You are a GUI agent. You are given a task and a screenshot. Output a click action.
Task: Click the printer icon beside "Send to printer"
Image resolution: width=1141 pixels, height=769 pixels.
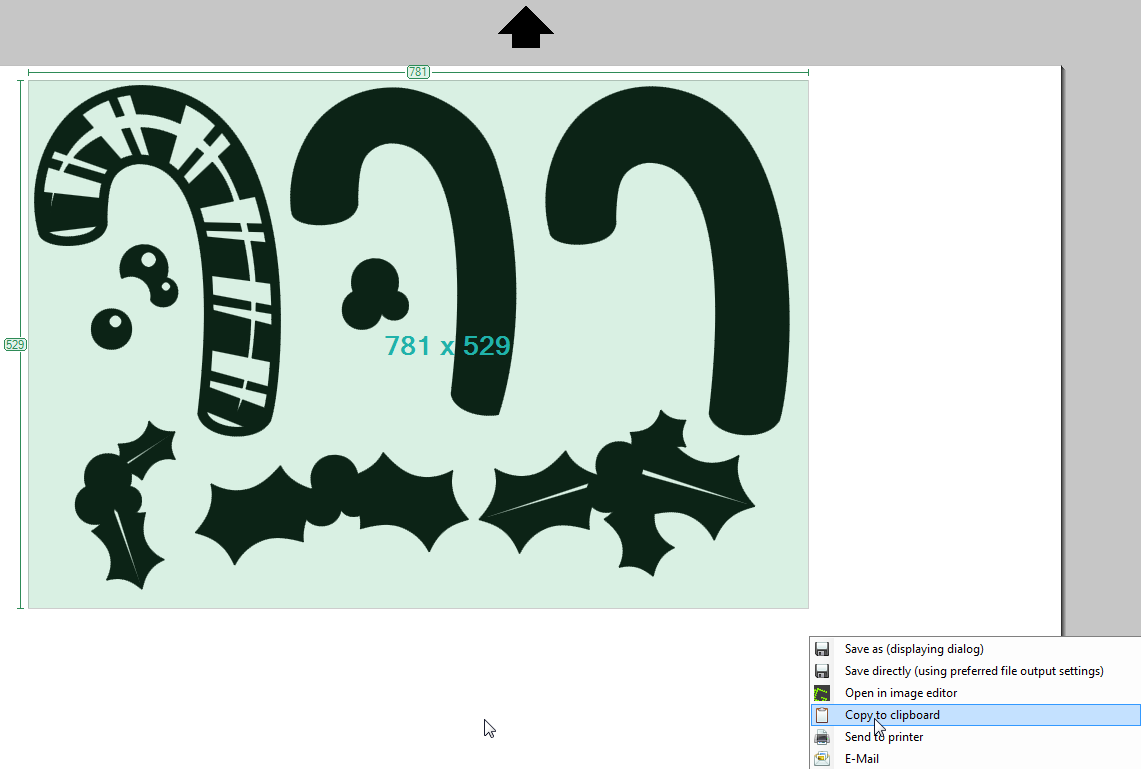[822, 736]
